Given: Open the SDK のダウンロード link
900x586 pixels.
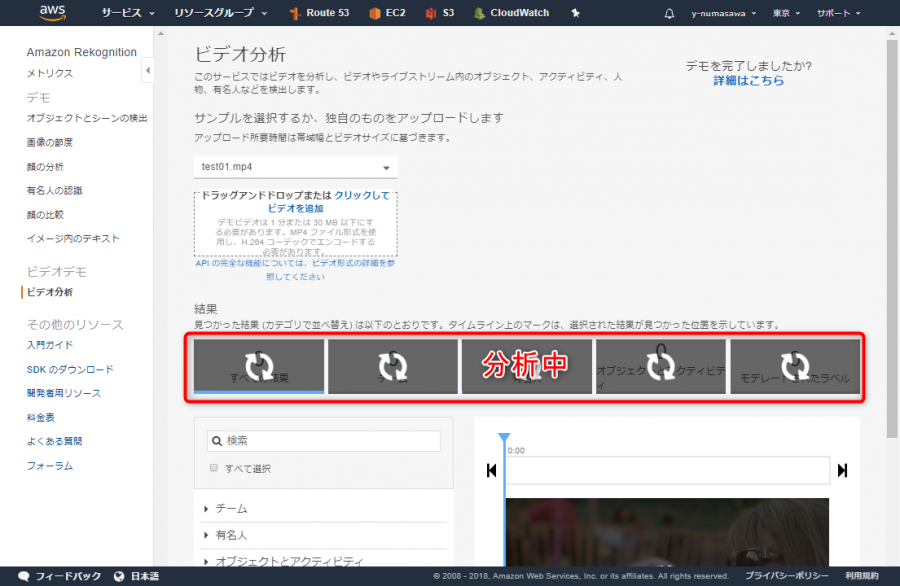Looking at the screenshot, I should pos(70,370).
